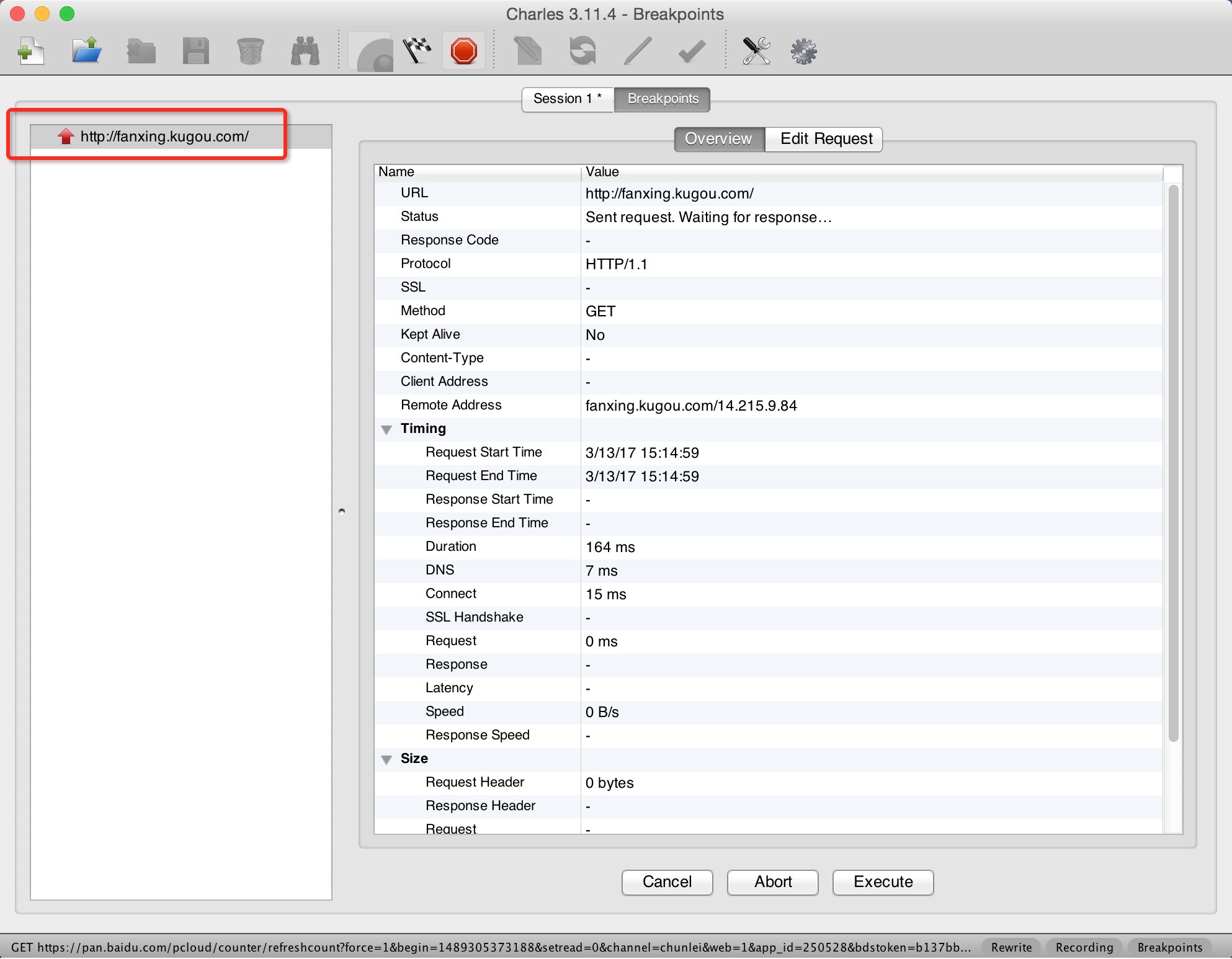
Task: Open the Edit Request tab
Action: click(x=826, y=139)
